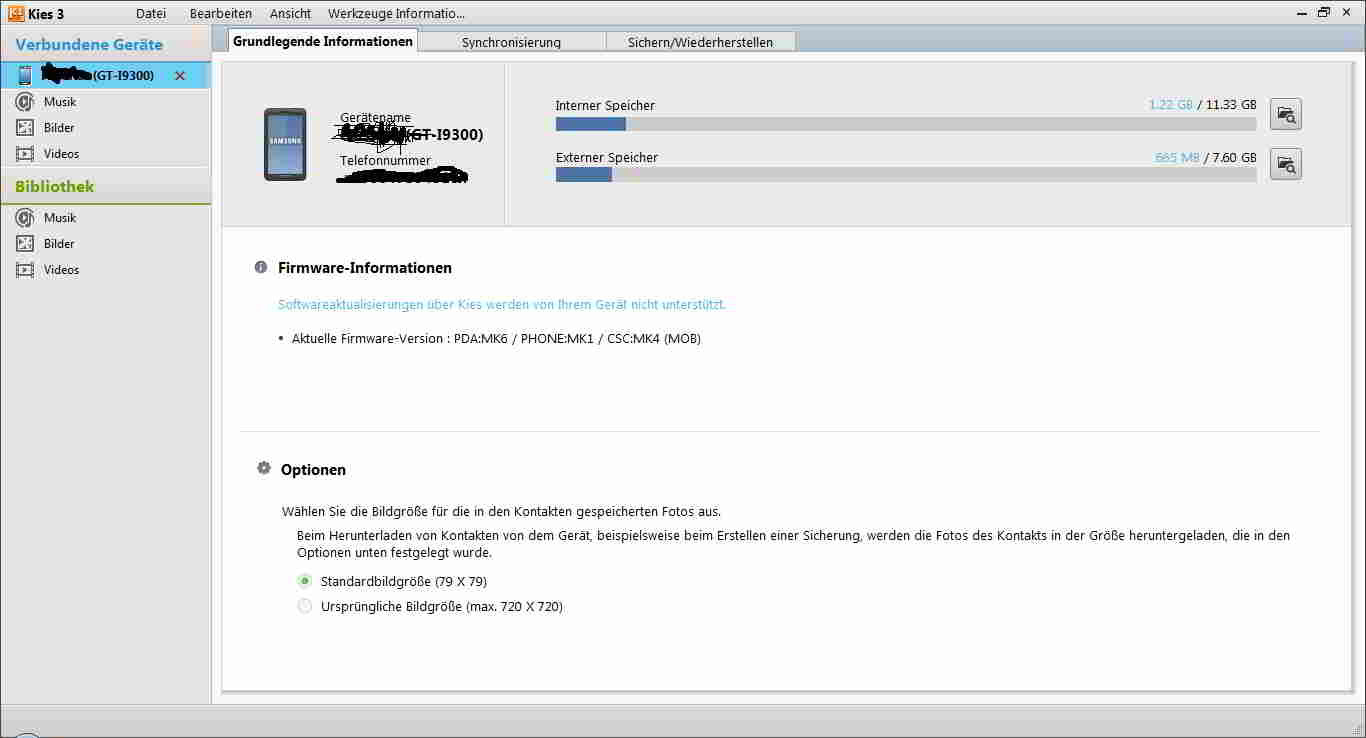
Task: Select Ursprüngliche Bildgröße (max. 720 X 720) option
Action: pos(305,606)
